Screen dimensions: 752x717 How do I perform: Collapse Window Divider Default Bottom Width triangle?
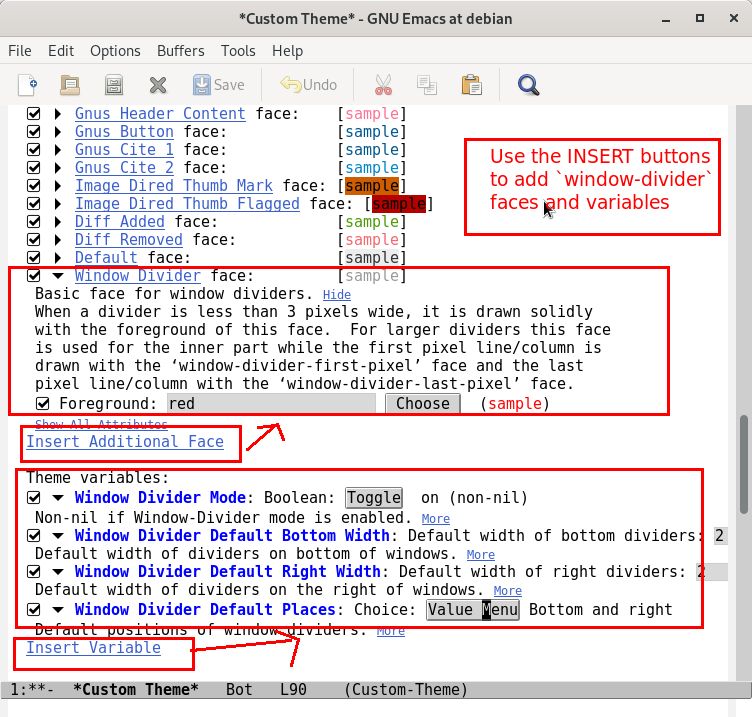(58, 536)
